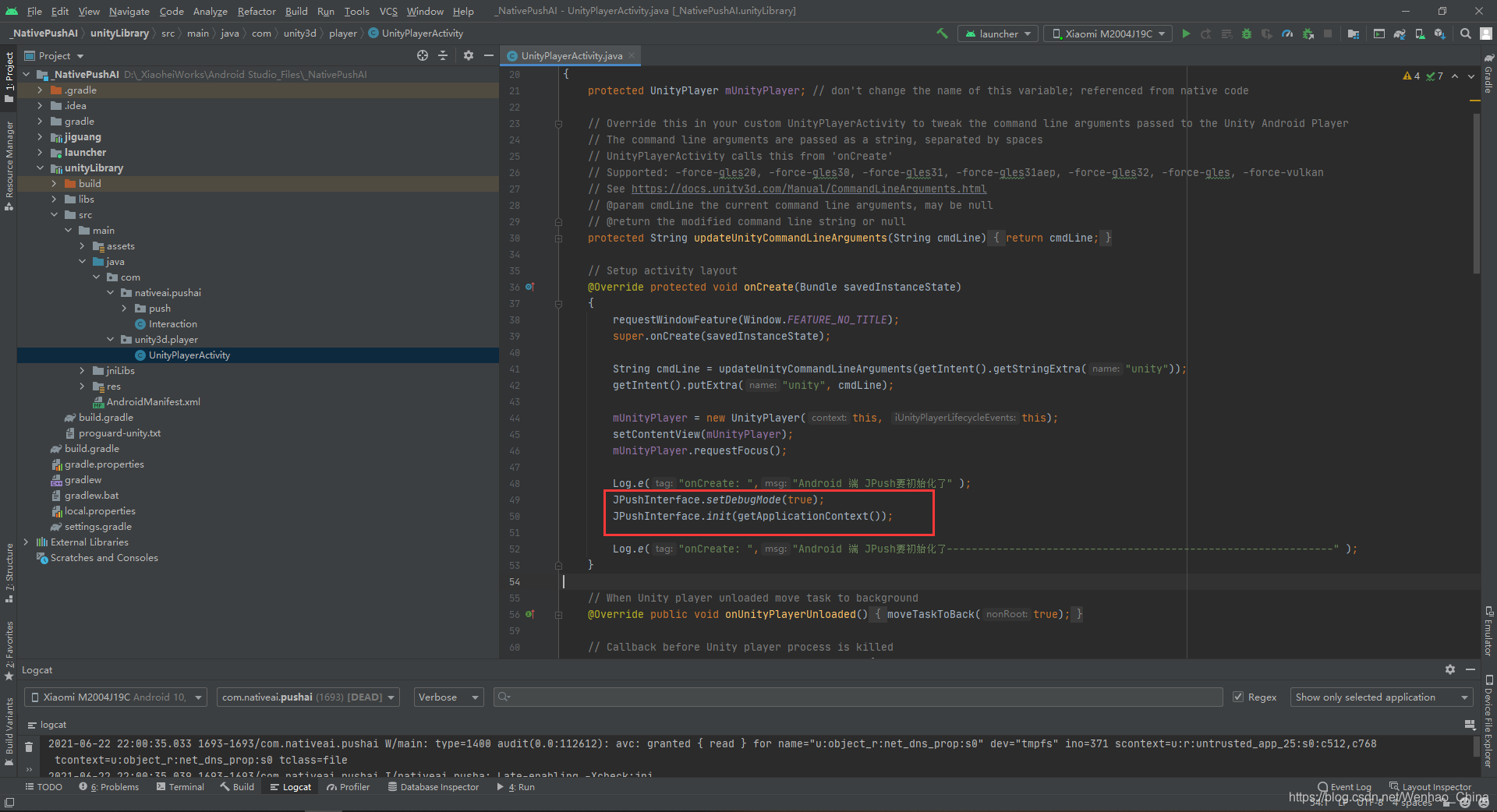Toggle the Regex checkbox
This screenshot has height=812, width=1497.
coord(1238,697)
